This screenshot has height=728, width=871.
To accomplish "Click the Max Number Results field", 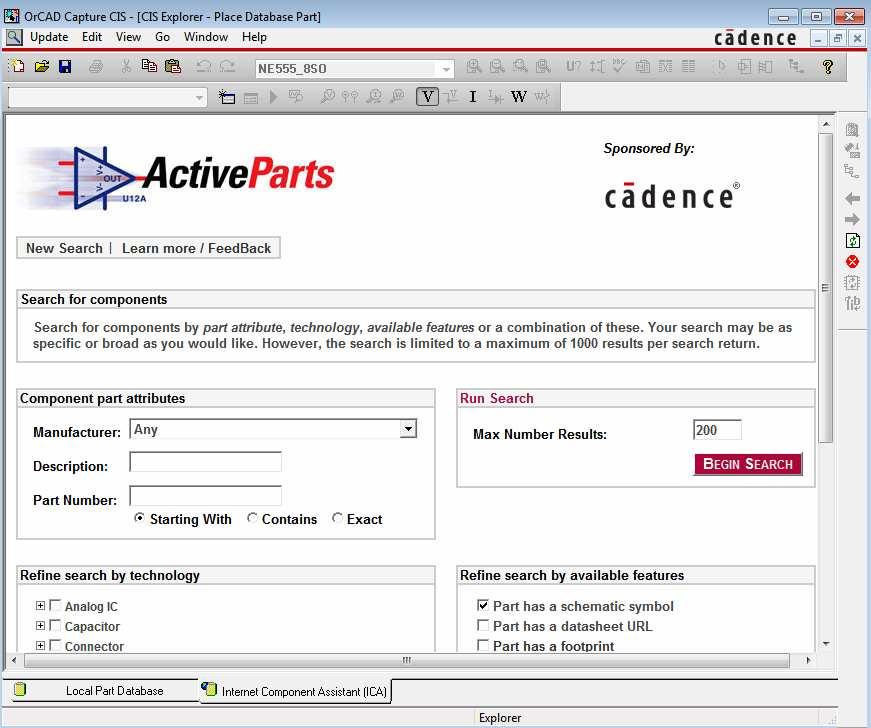I will pyautogui.click(x=717, y=430).
